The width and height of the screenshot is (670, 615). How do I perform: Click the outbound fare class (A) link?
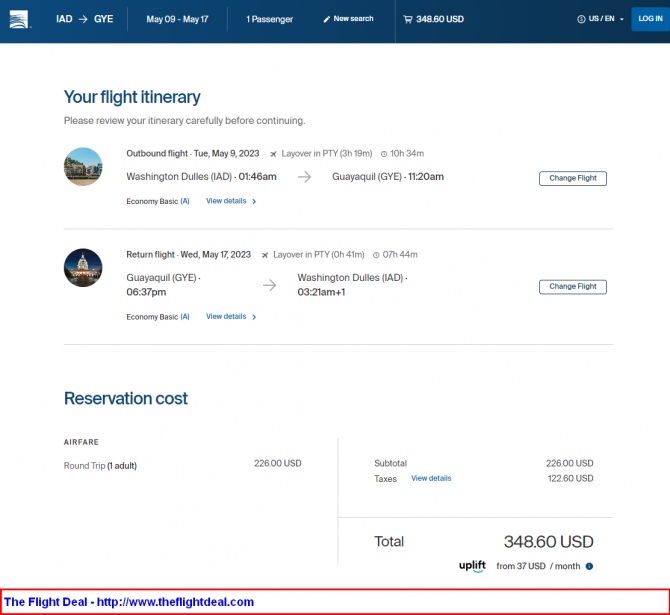(x=185, y=201)
